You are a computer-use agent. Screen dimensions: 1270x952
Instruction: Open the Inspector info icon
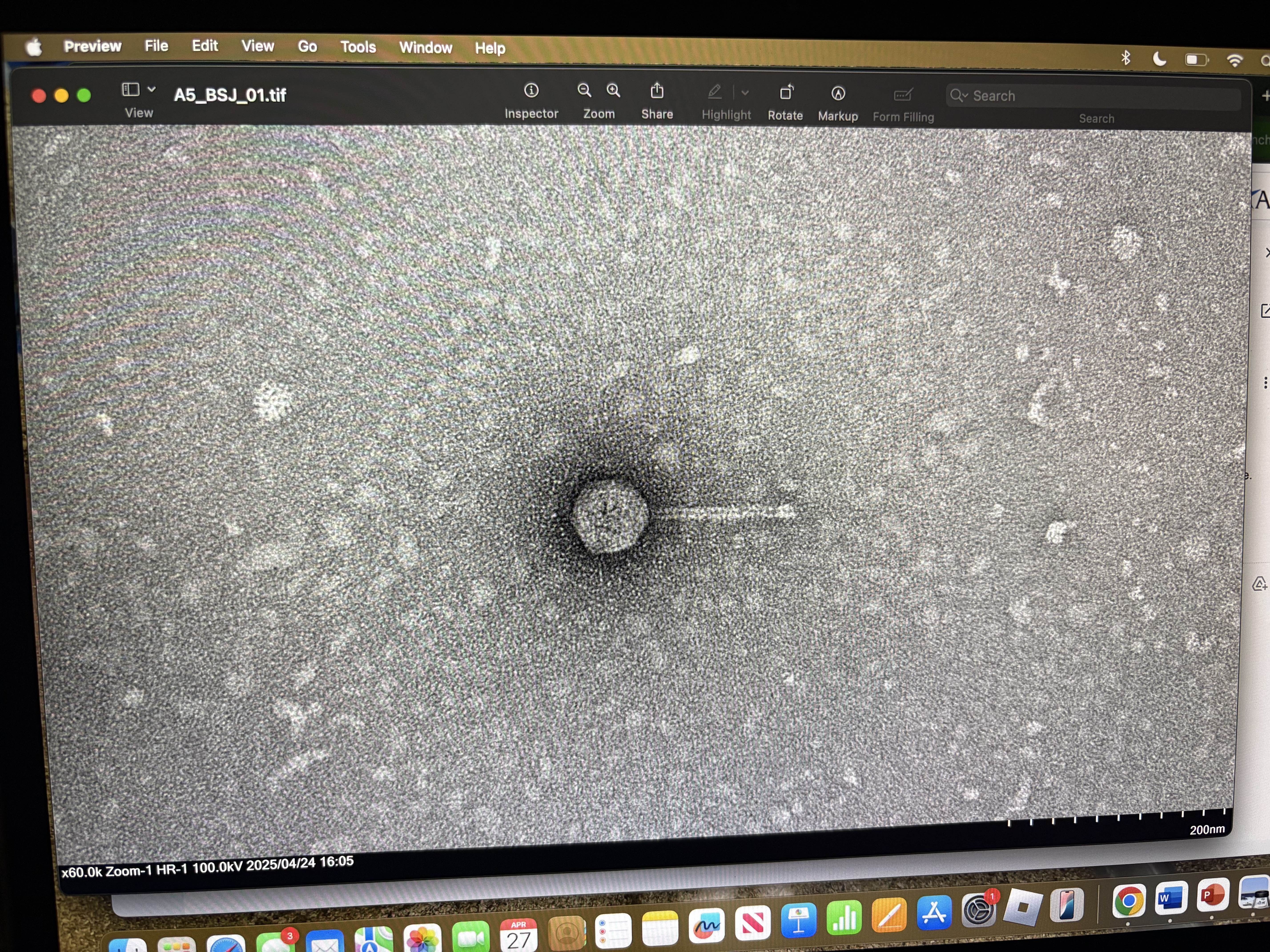click(531, 90)
